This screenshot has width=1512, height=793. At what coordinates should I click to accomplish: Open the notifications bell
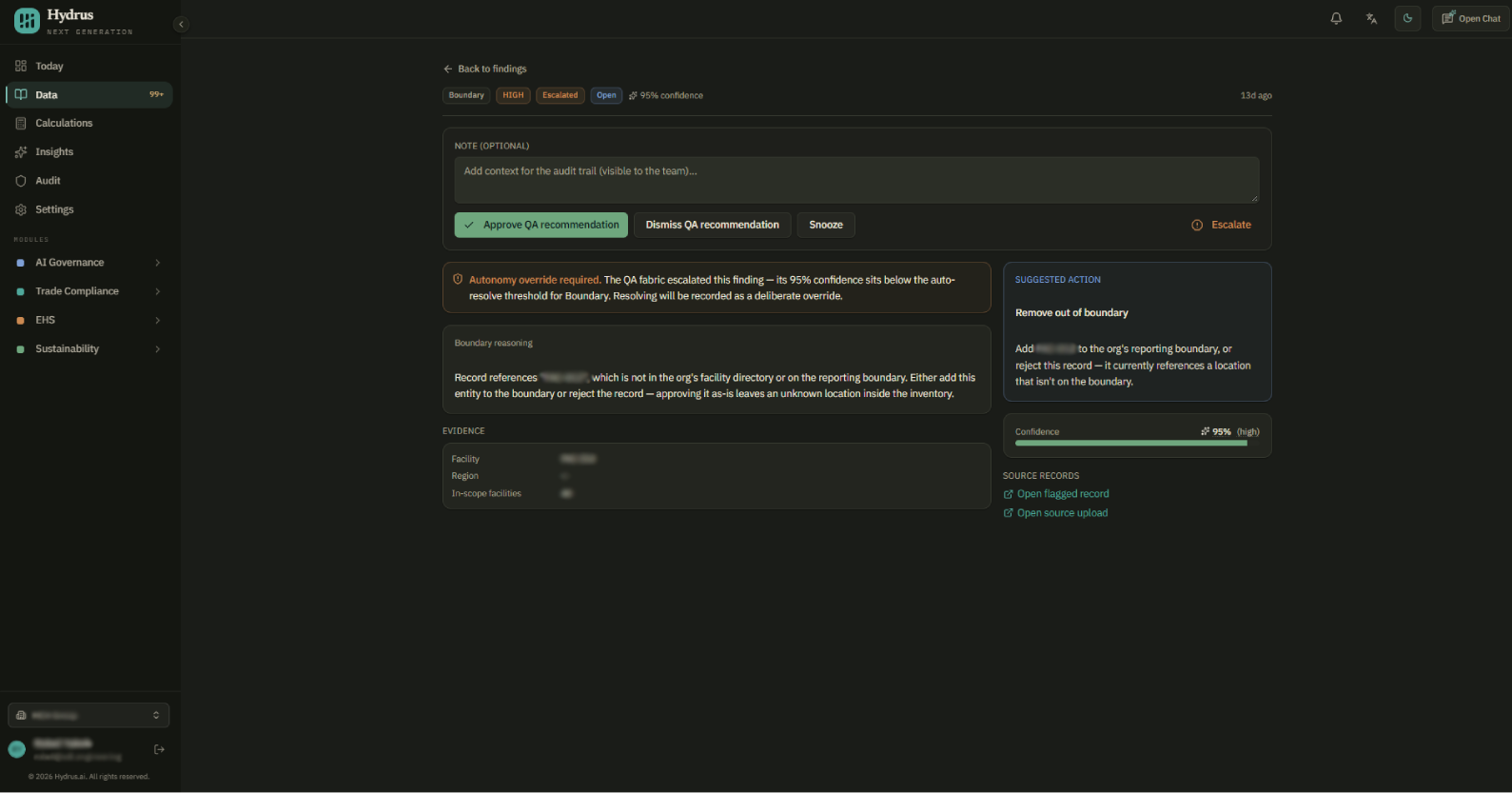tap(1336, 18)
